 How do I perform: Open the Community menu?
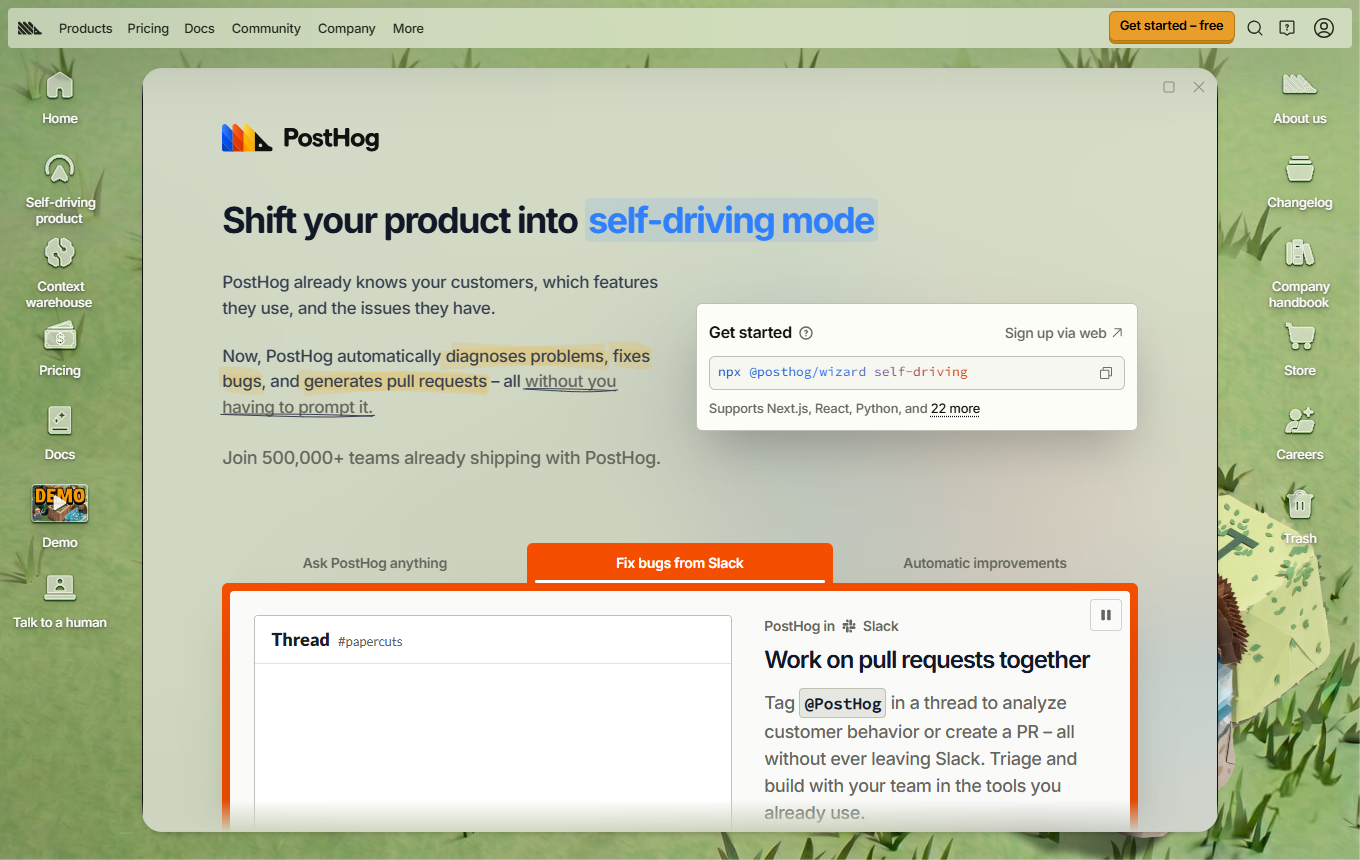266,28
